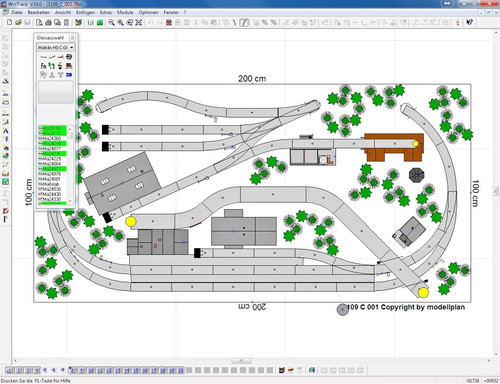Click the context help arrow icon

pyautogui.click(x=469, y=22)
